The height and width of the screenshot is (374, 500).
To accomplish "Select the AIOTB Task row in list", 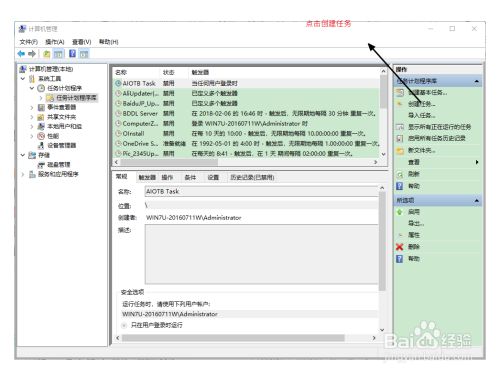I will point(246,83).
